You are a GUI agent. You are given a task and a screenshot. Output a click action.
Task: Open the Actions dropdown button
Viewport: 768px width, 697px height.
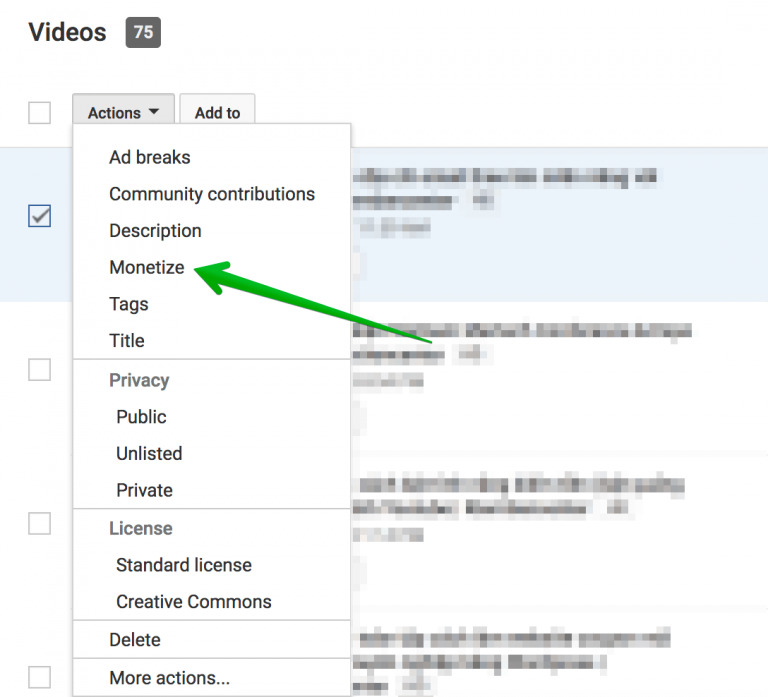coord(123,113)
